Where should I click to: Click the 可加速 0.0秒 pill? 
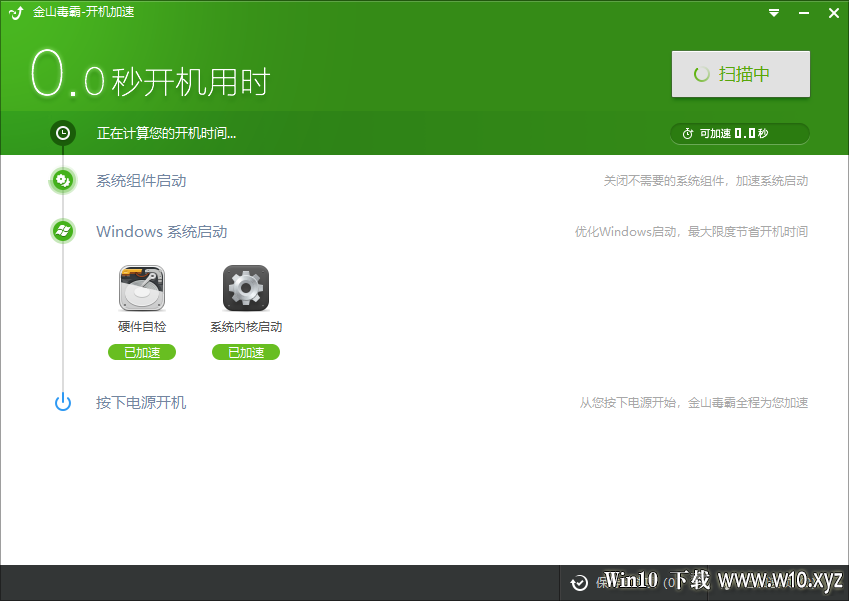(740, 134)
